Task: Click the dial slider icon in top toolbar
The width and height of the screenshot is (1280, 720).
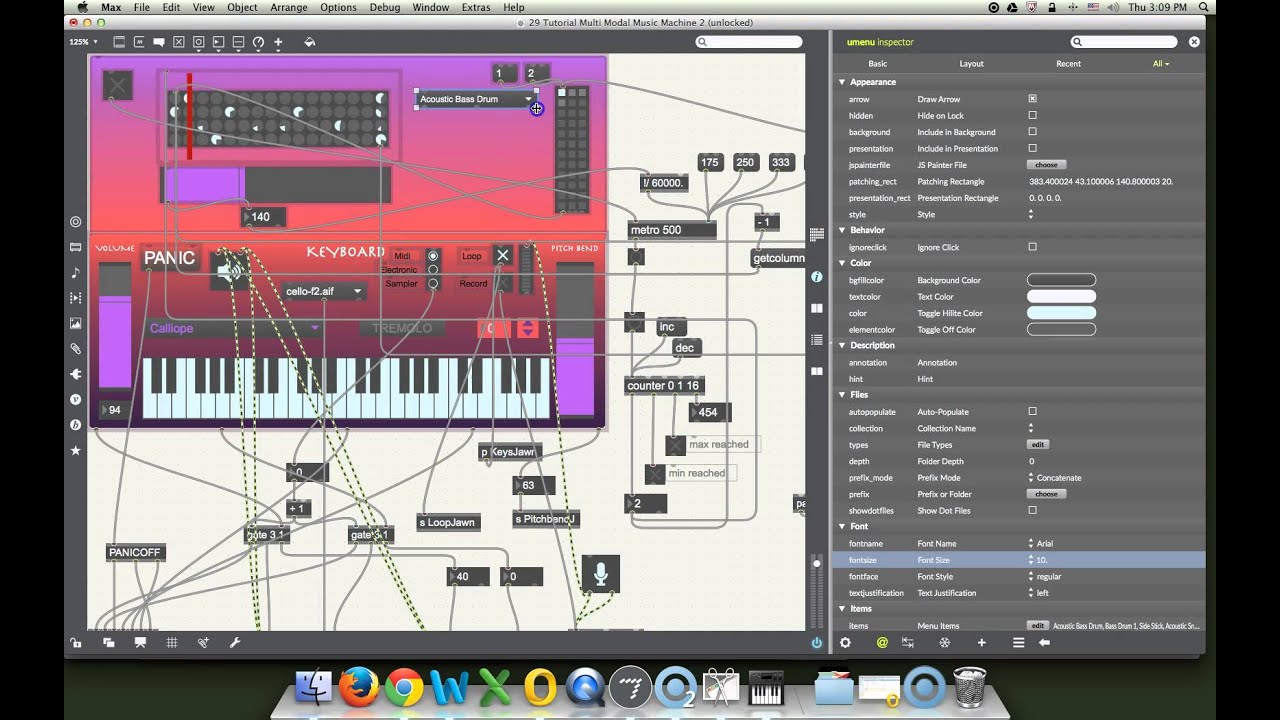Action: (258, 42)
